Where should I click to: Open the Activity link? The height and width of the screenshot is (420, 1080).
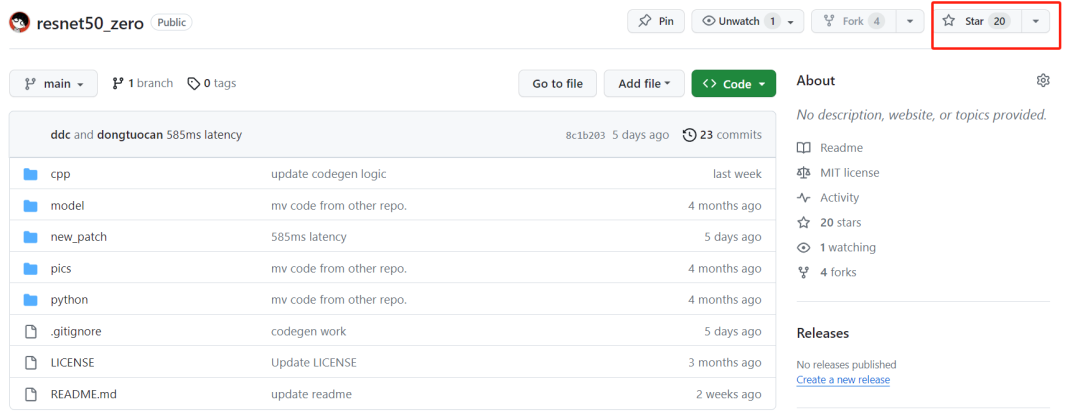840,198
